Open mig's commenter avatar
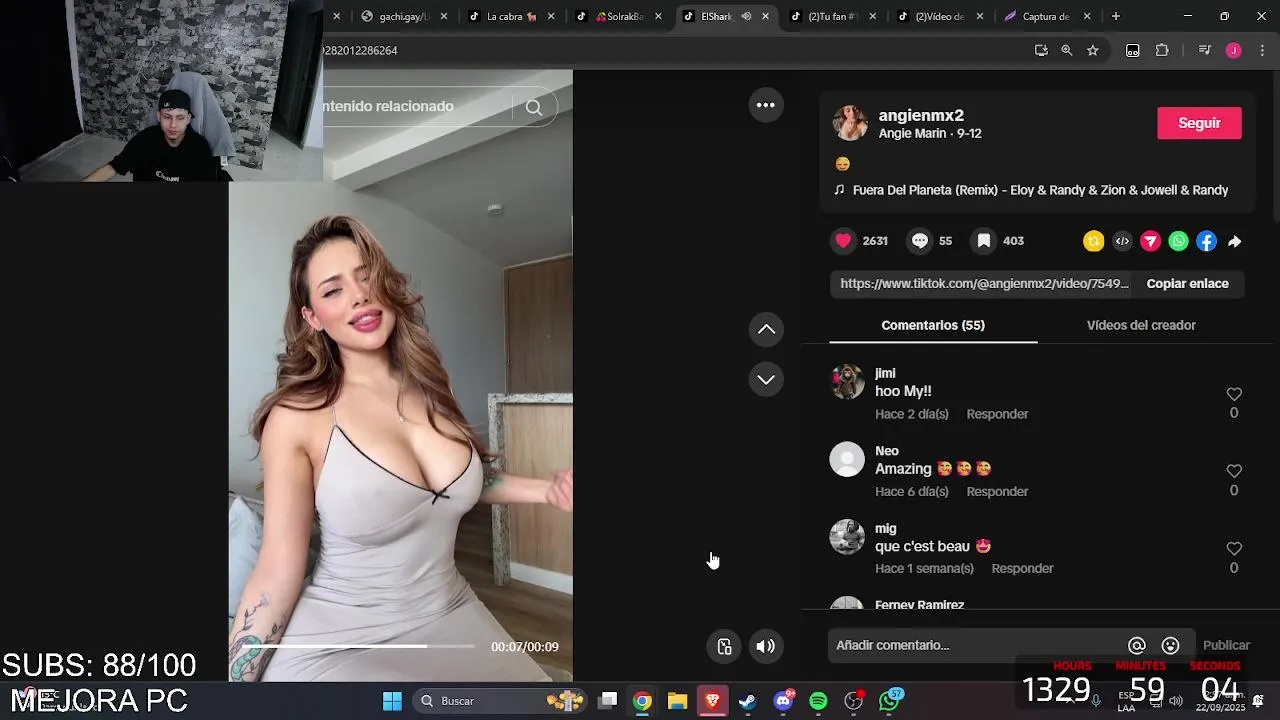Screen dimensions: 1280x720 pos(847,537)
